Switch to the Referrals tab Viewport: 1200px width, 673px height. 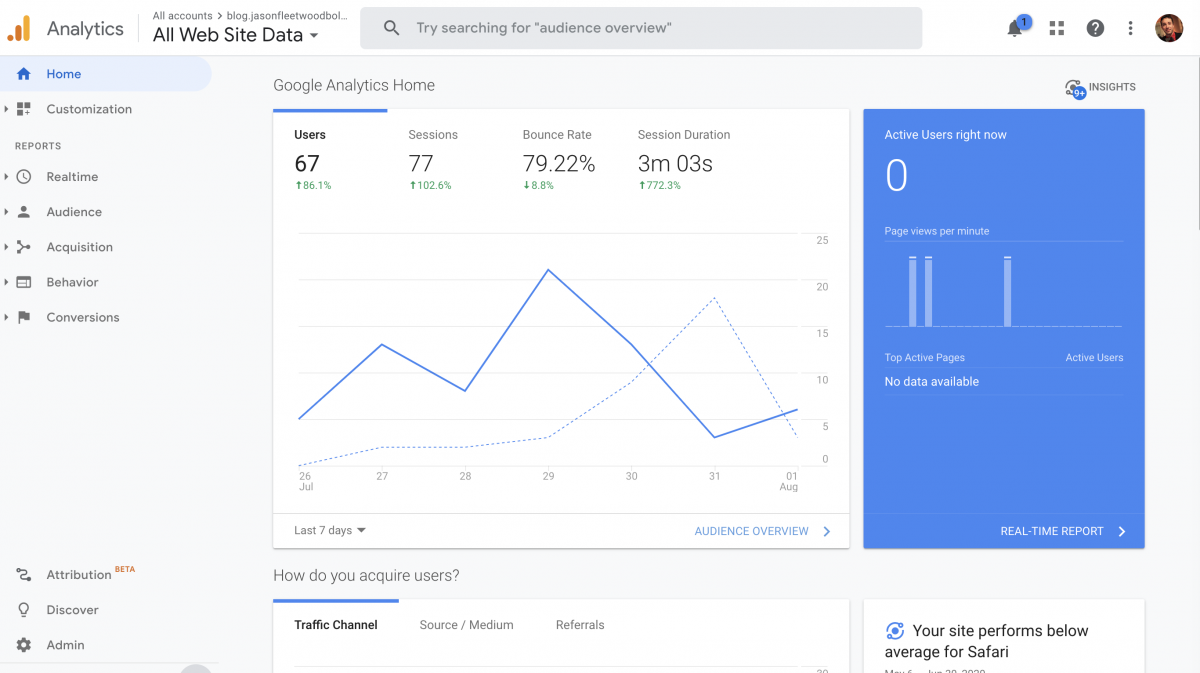point(580,625)
